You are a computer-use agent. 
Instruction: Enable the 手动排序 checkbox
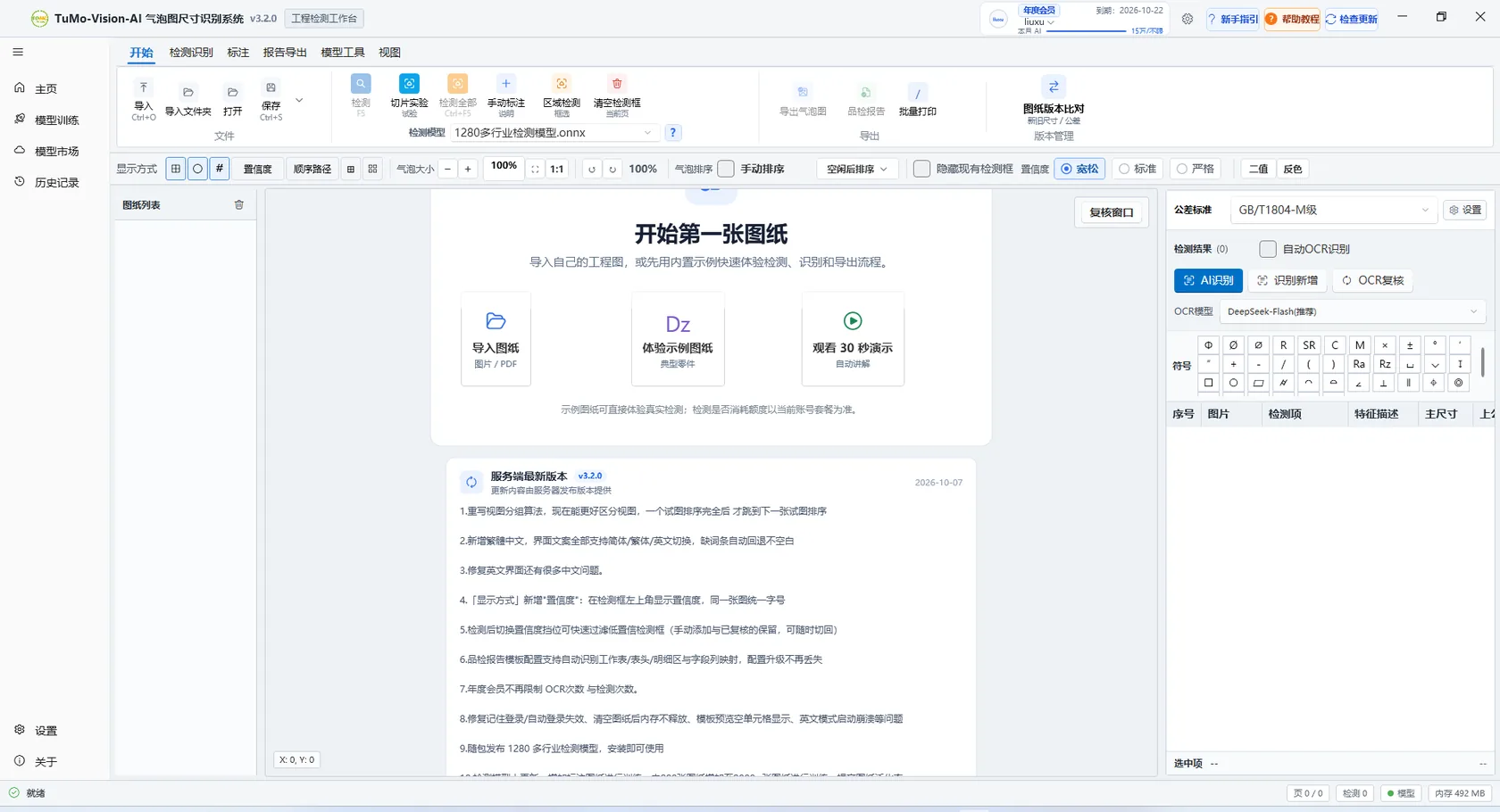point(726,169)
